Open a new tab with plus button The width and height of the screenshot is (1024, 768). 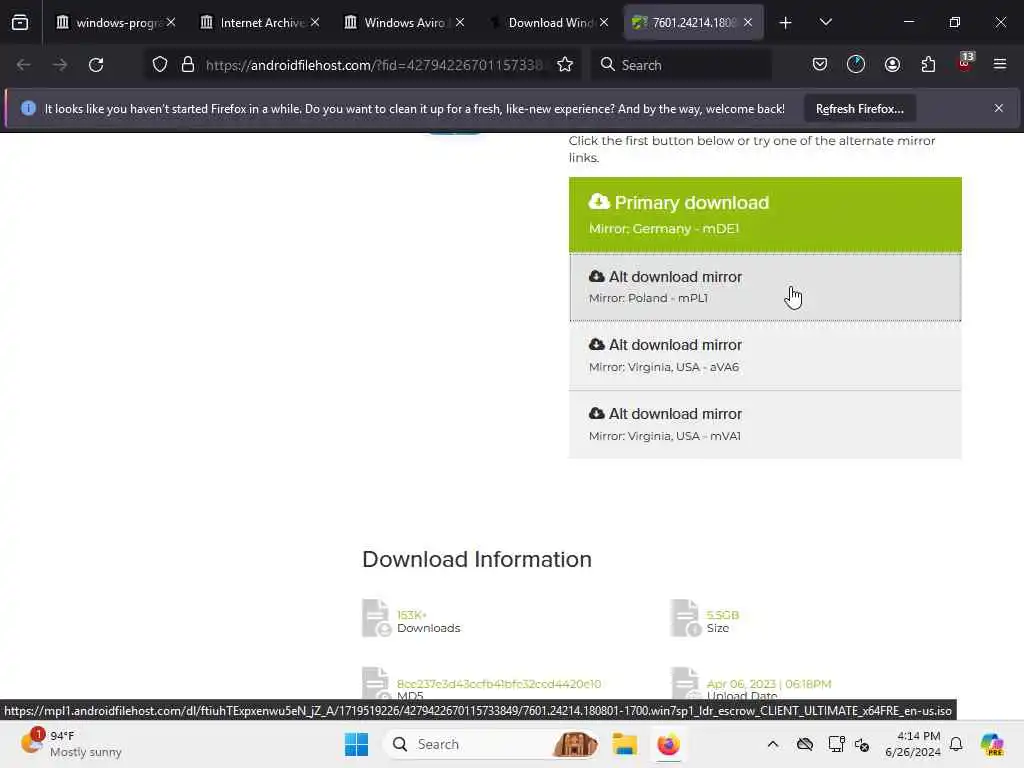[786, 23]
